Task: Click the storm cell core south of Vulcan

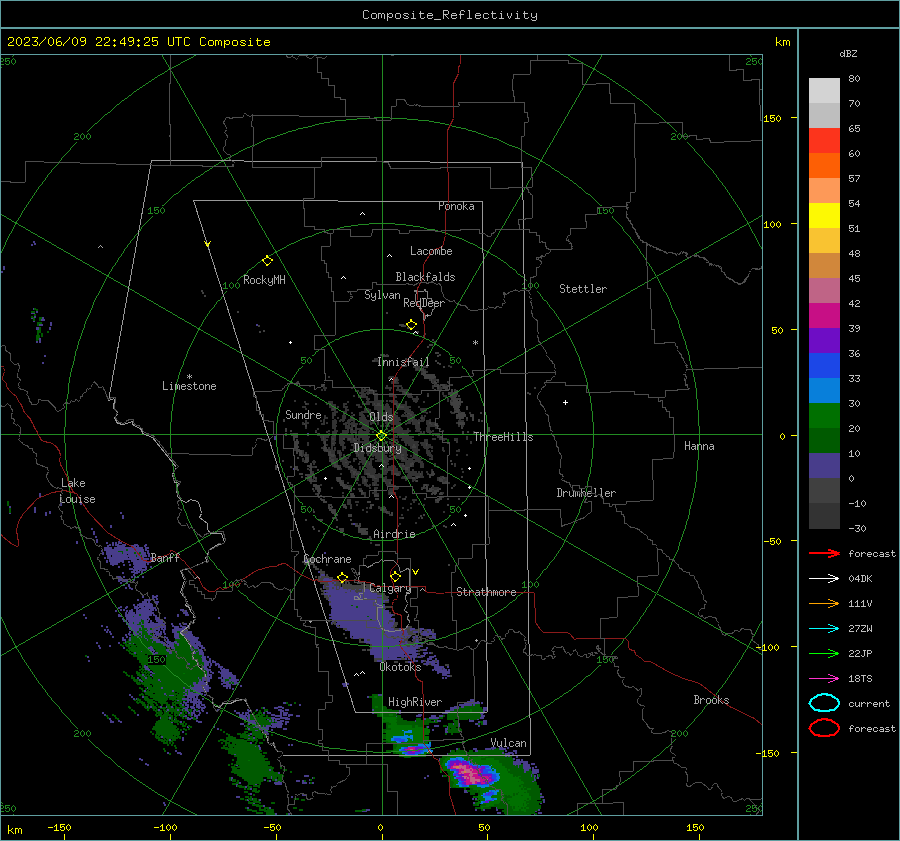Action: pyautogui.click(x=472, y=772)
